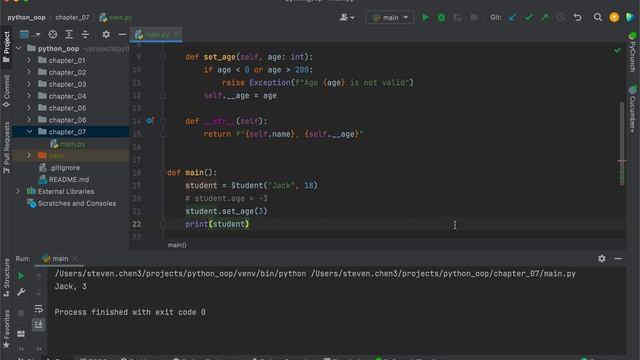Expand the venv folder
Image resolution: width=640 pixels, height=360 pixels.
29,156
